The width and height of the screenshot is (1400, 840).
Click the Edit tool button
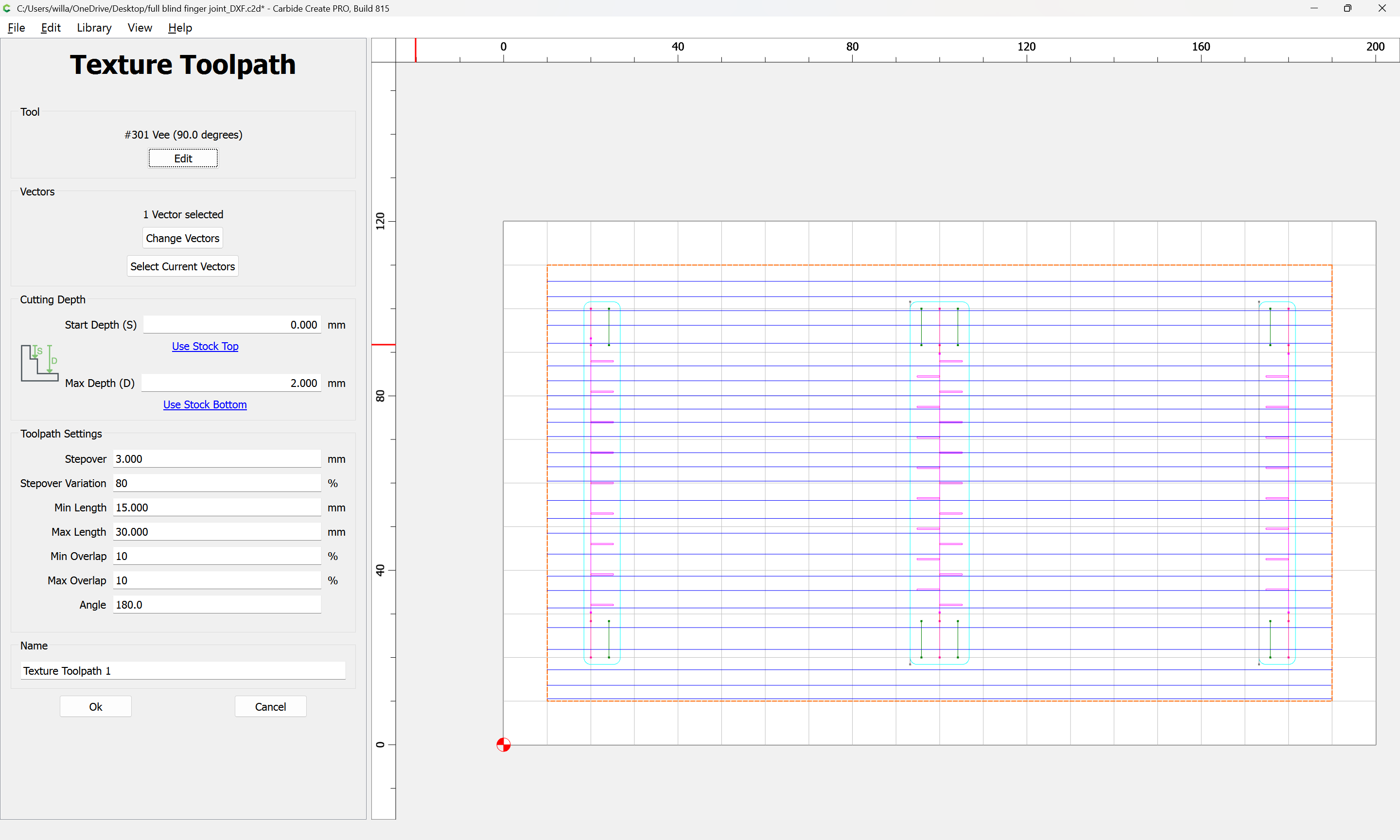[x=183, y=158]
